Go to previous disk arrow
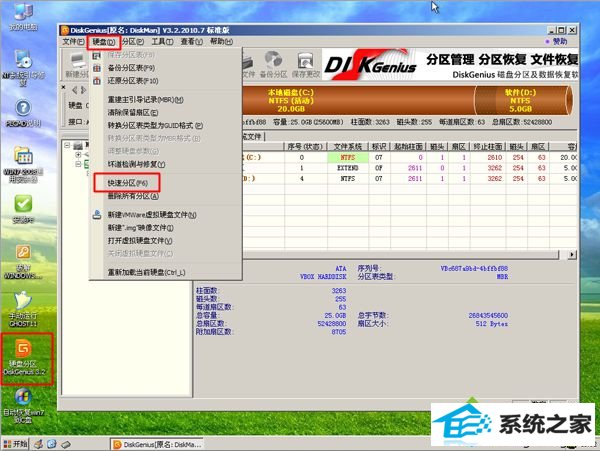Viewport: 600px width, 451px height. pyautogui.click(x=75, y=90)
